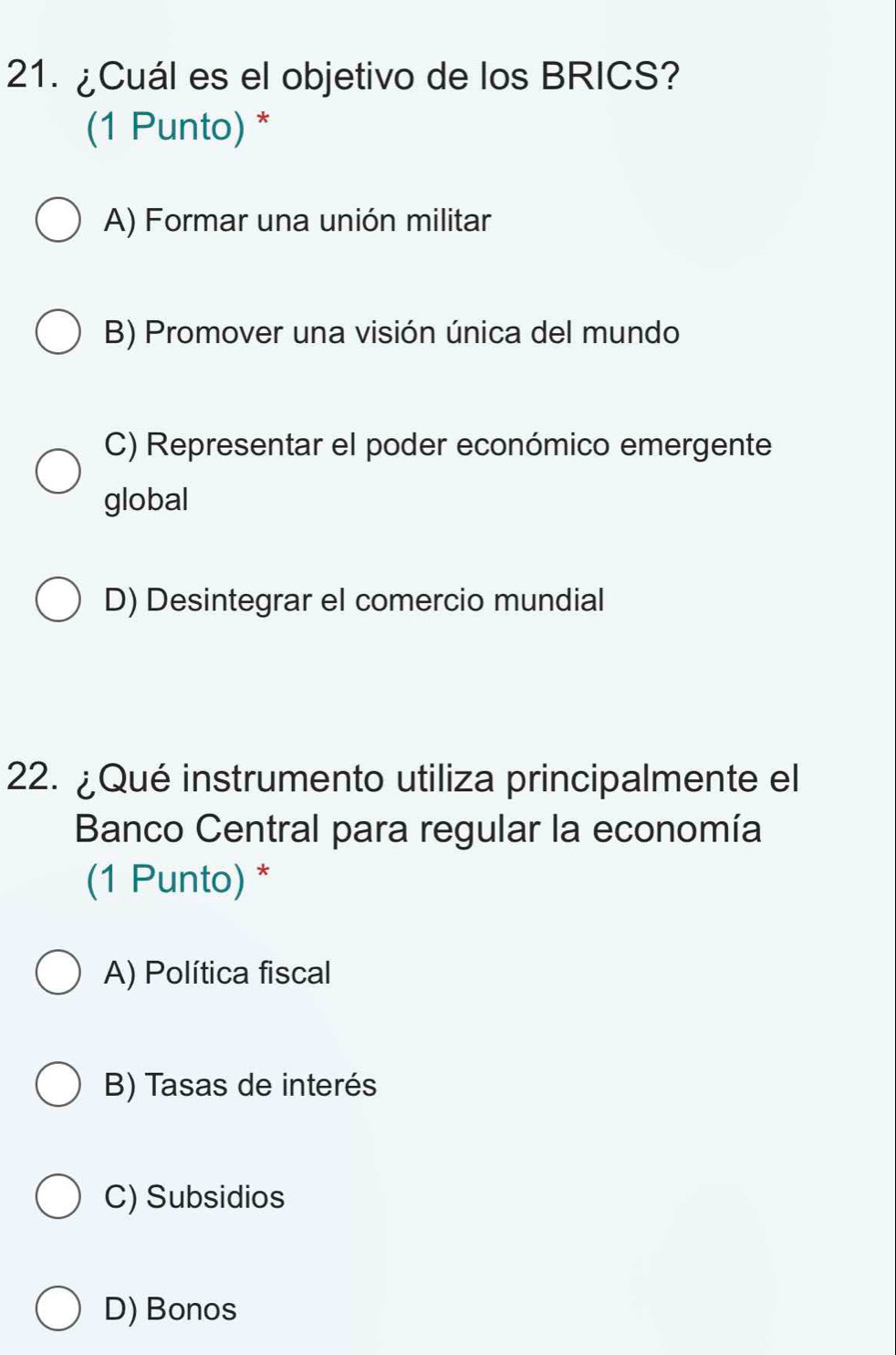This screenshot has width=896, height=1355.
Task: Pick the D Bonos option
Action: pos(57,1309)
